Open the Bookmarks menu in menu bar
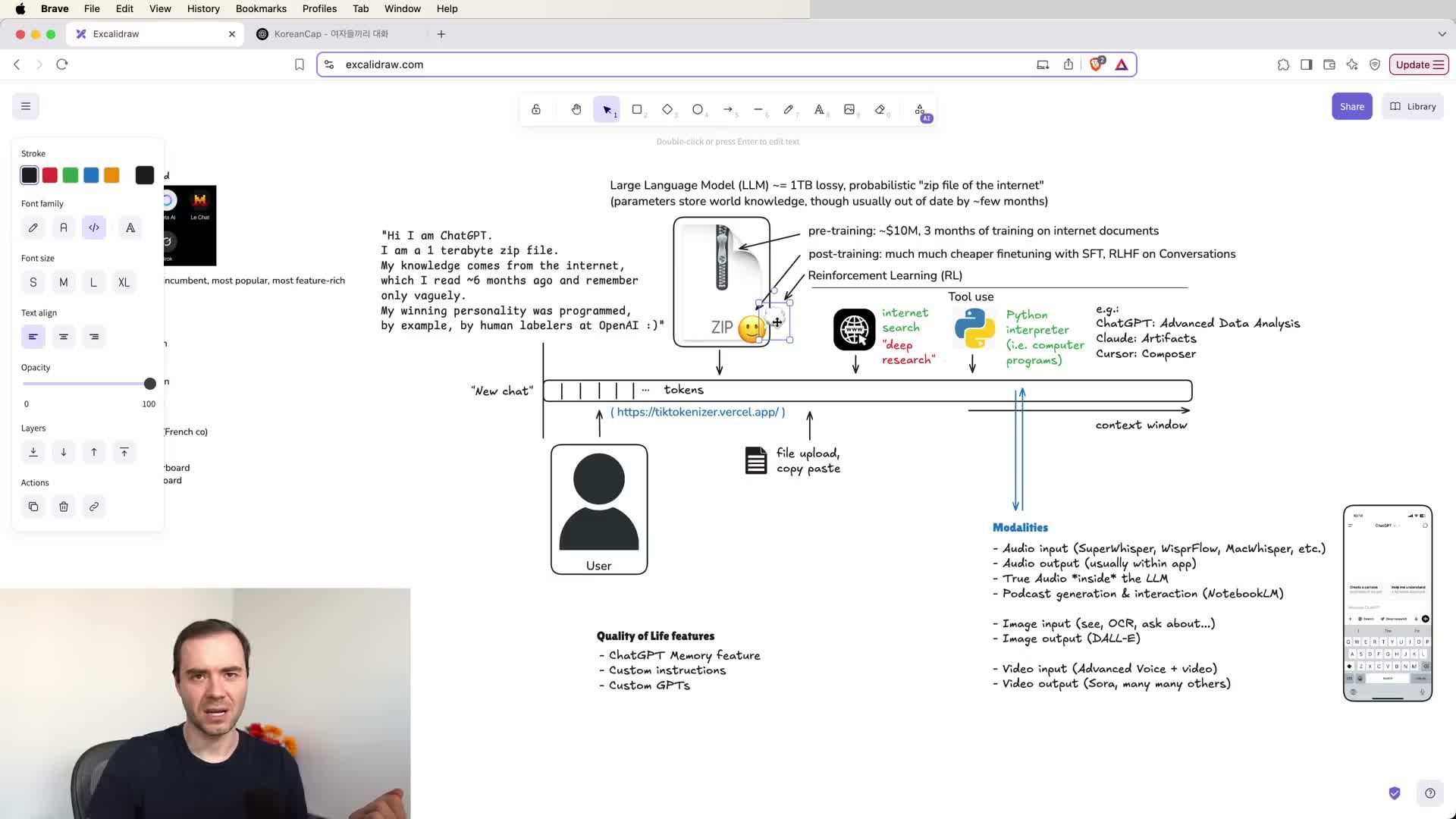This screenshot has height=819, width=1456. click(x=261, y=8)
